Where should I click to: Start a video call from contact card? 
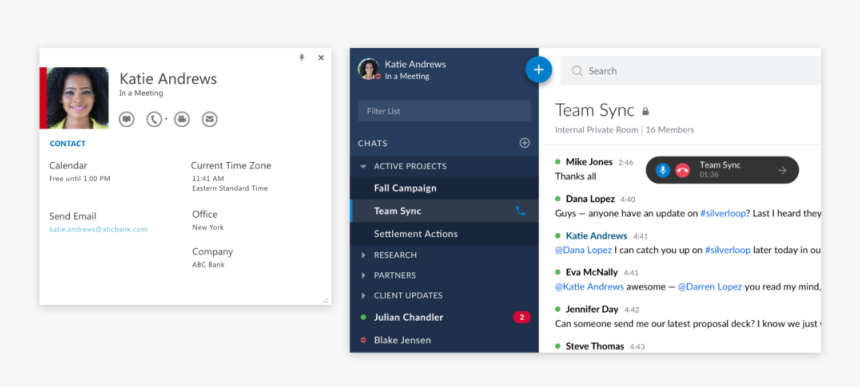182,119
